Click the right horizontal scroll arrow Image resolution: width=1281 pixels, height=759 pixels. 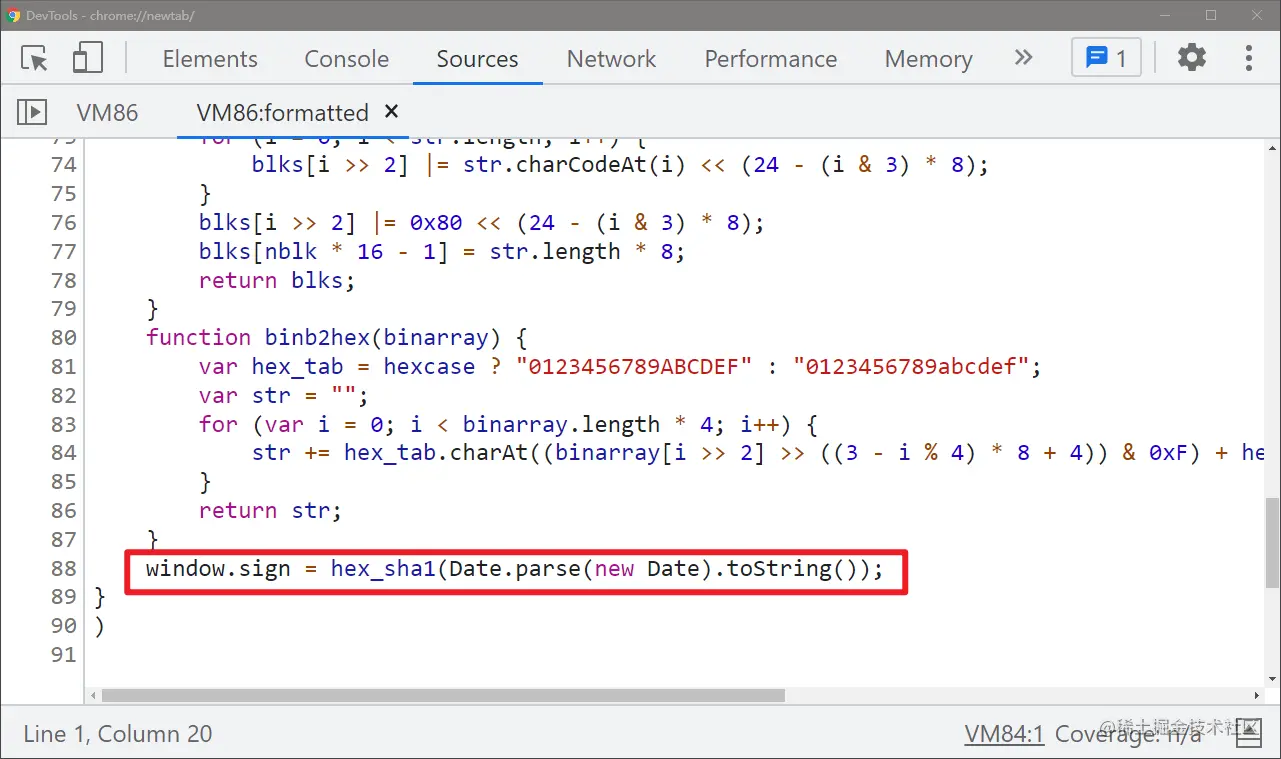click(x=1256, y=695)
